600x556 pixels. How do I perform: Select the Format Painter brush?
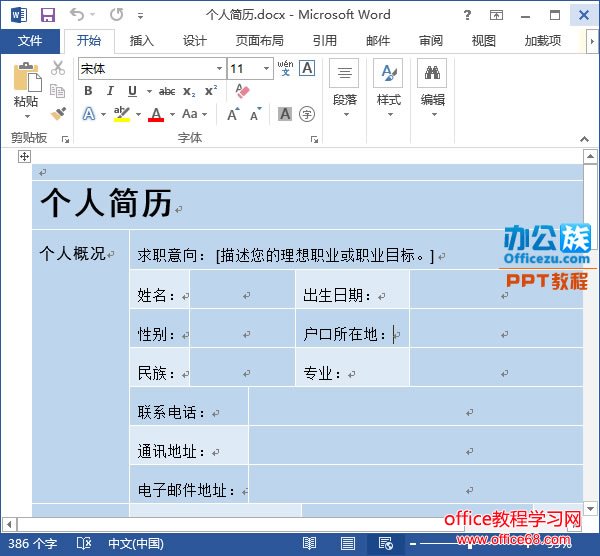(58, 113)
